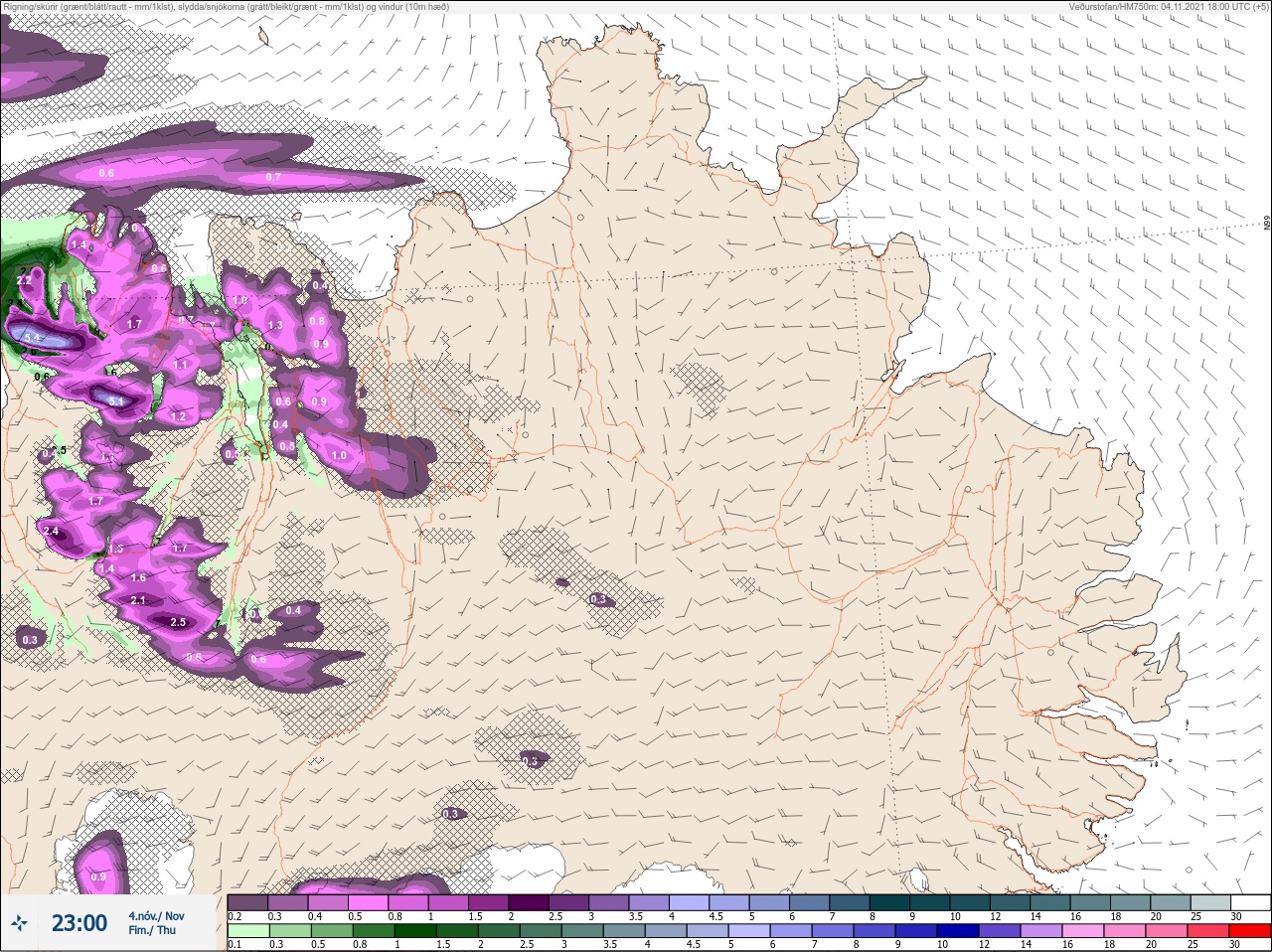Click the star icon beside the 23:00 time
The height and width of the screenshot is (952, 1272).
pos(20,923)
